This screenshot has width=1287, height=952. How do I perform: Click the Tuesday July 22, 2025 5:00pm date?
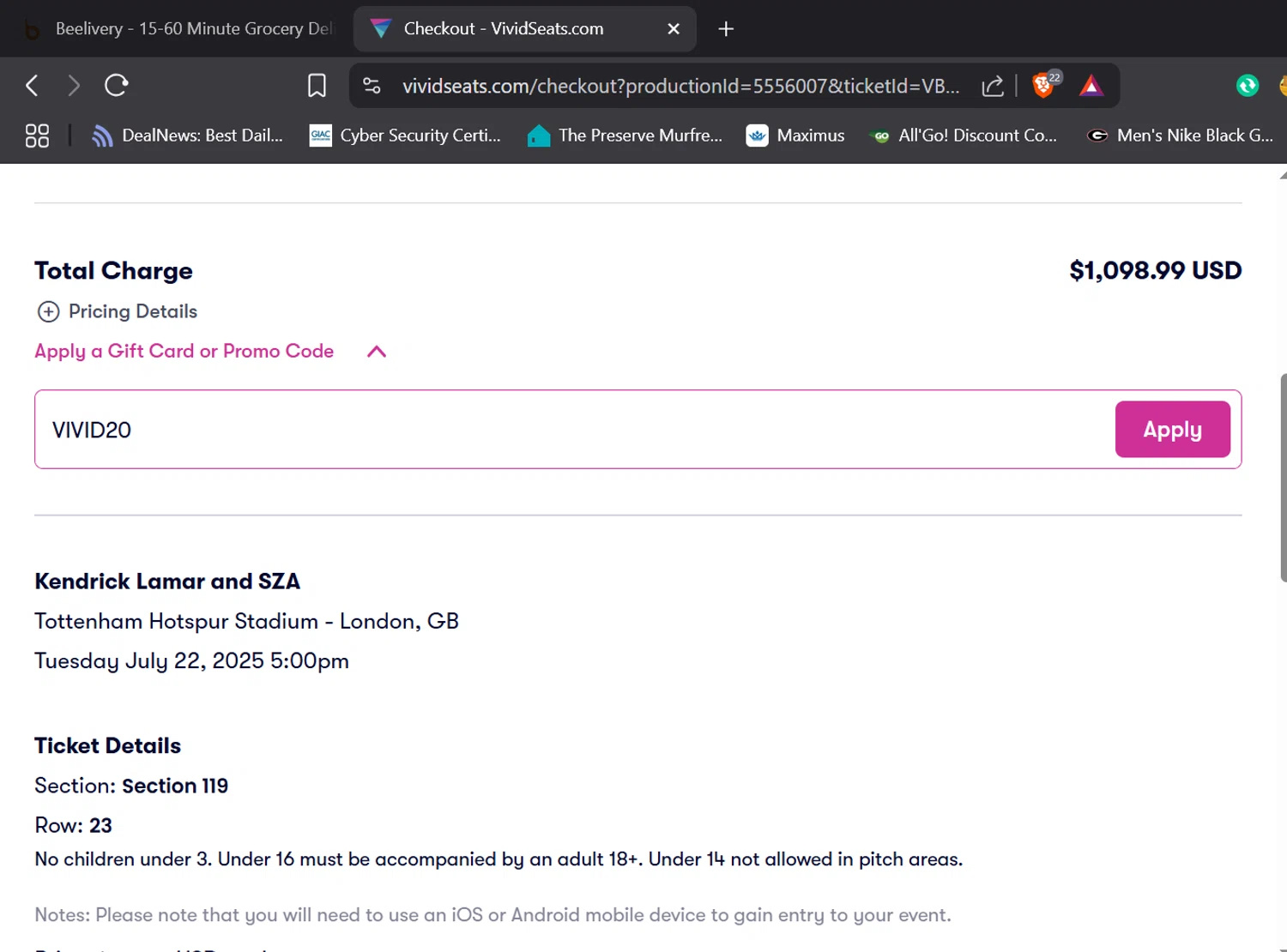coord(191,661)
